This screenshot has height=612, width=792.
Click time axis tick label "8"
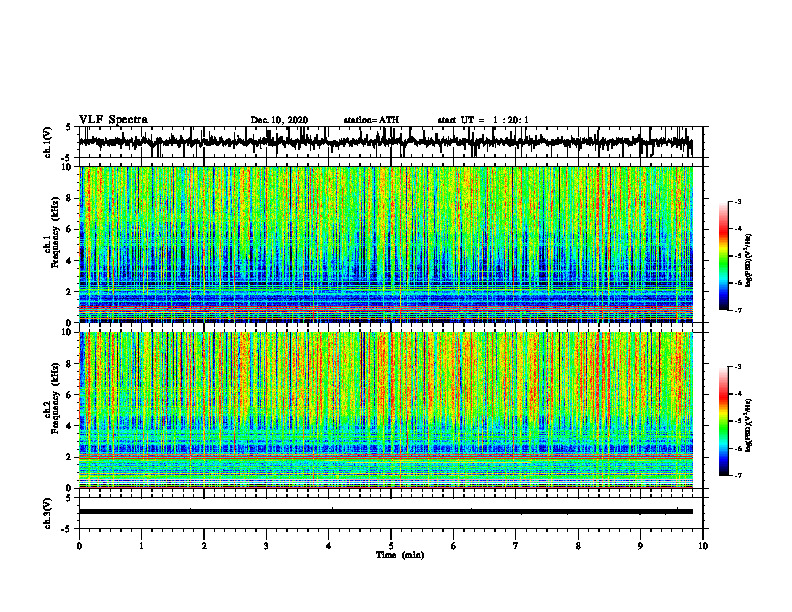pyautogui.click(x=578, y=546)
